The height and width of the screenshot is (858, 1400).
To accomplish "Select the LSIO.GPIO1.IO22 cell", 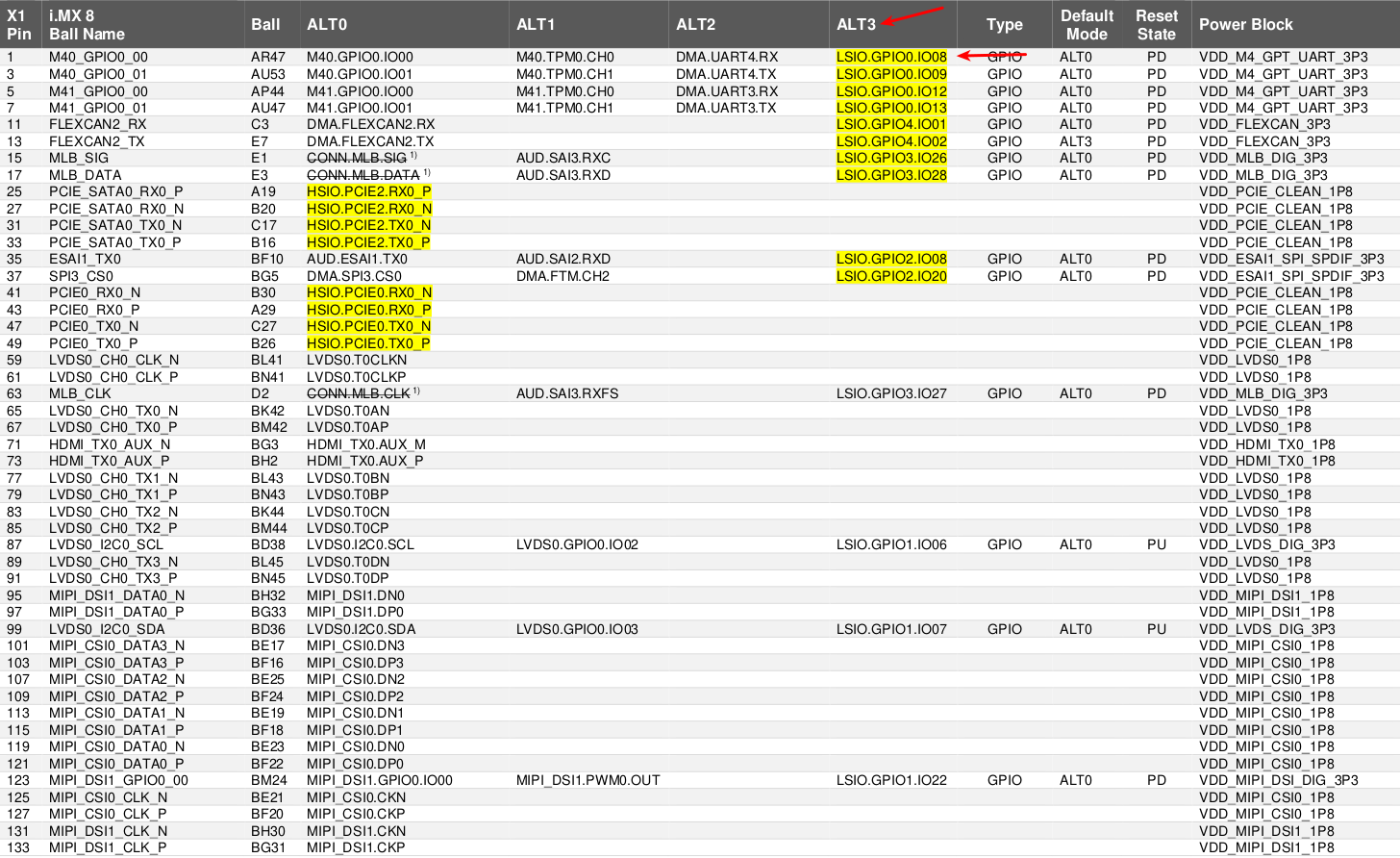I will pyautogui.click(x=891, y=780).
